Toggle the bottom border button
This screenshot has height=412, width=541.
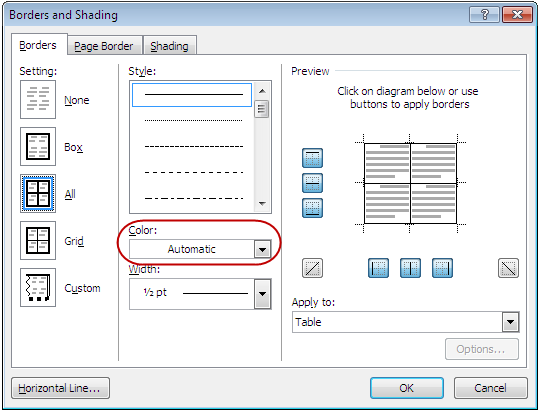pyautogui.click(x=312, y=208)
